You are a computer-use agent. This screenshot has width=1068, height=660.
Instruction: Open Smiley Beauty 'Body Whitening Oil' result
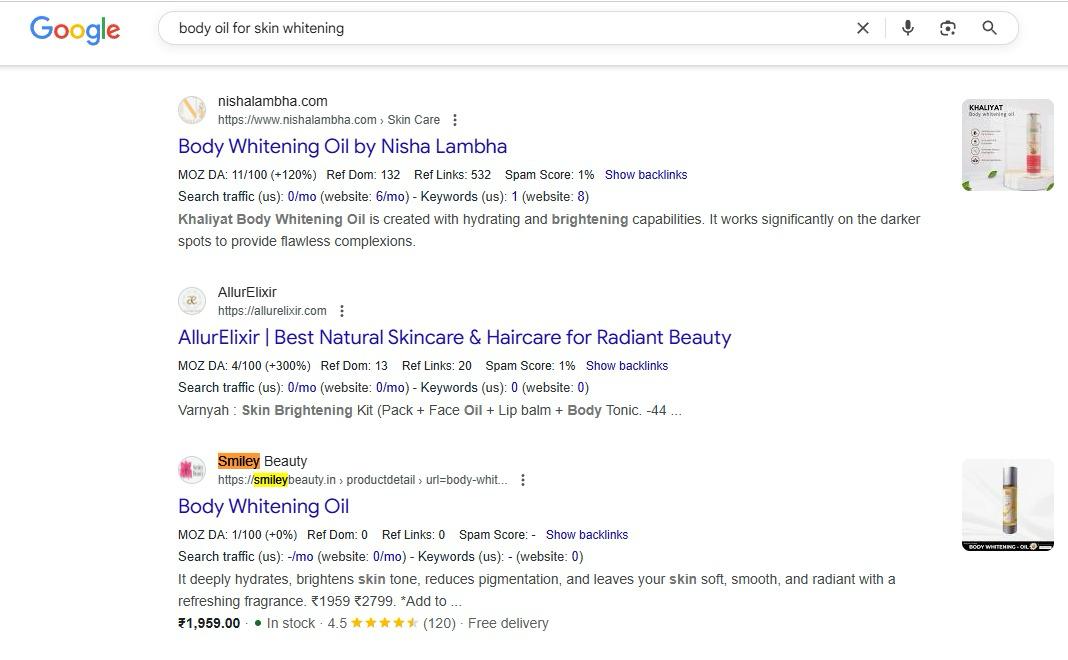[x=263, y=506]
